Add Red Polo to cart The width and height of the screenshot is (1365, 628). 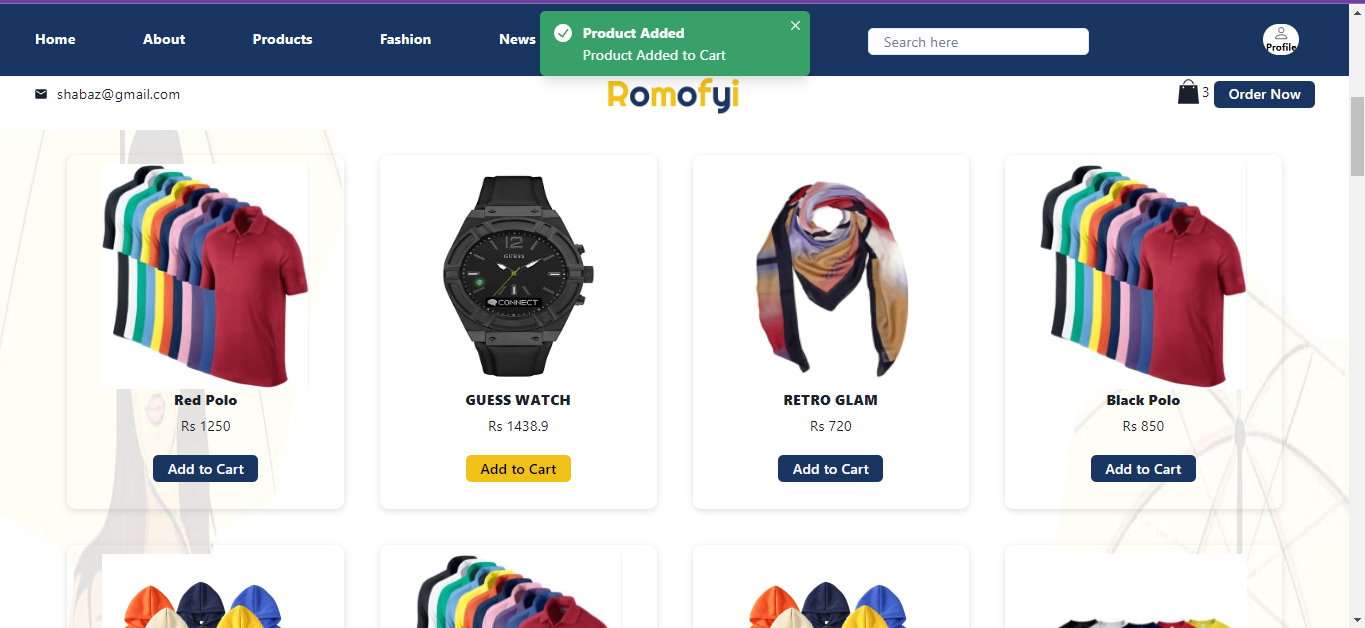[x=205, y=469]
